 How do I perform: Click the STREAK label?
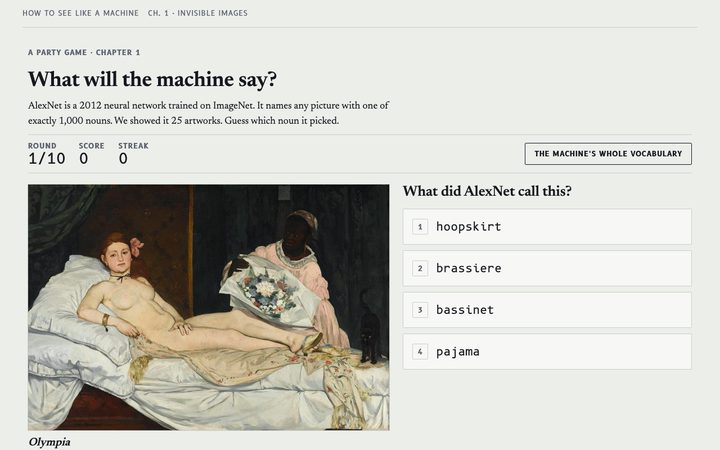pos(133,146)
